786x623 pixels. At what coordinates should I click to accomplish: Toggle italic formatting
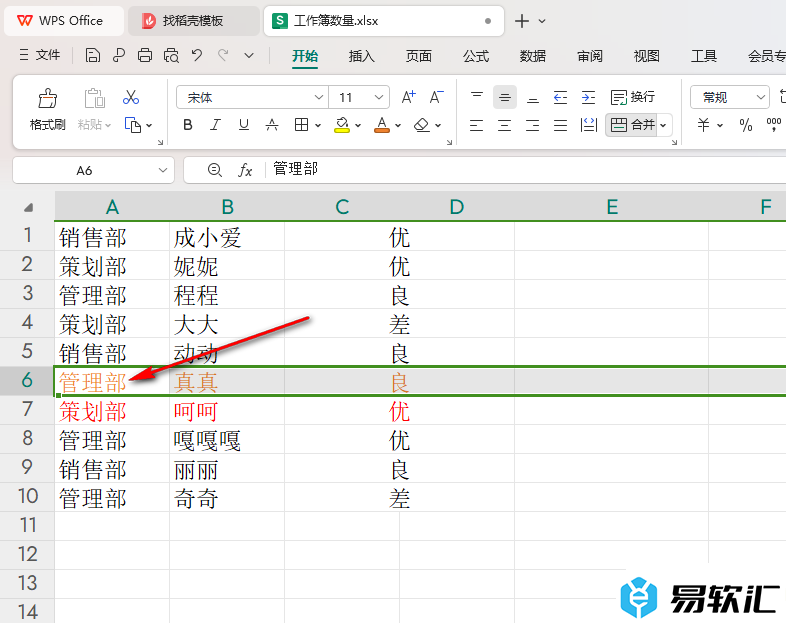(216, 125)
